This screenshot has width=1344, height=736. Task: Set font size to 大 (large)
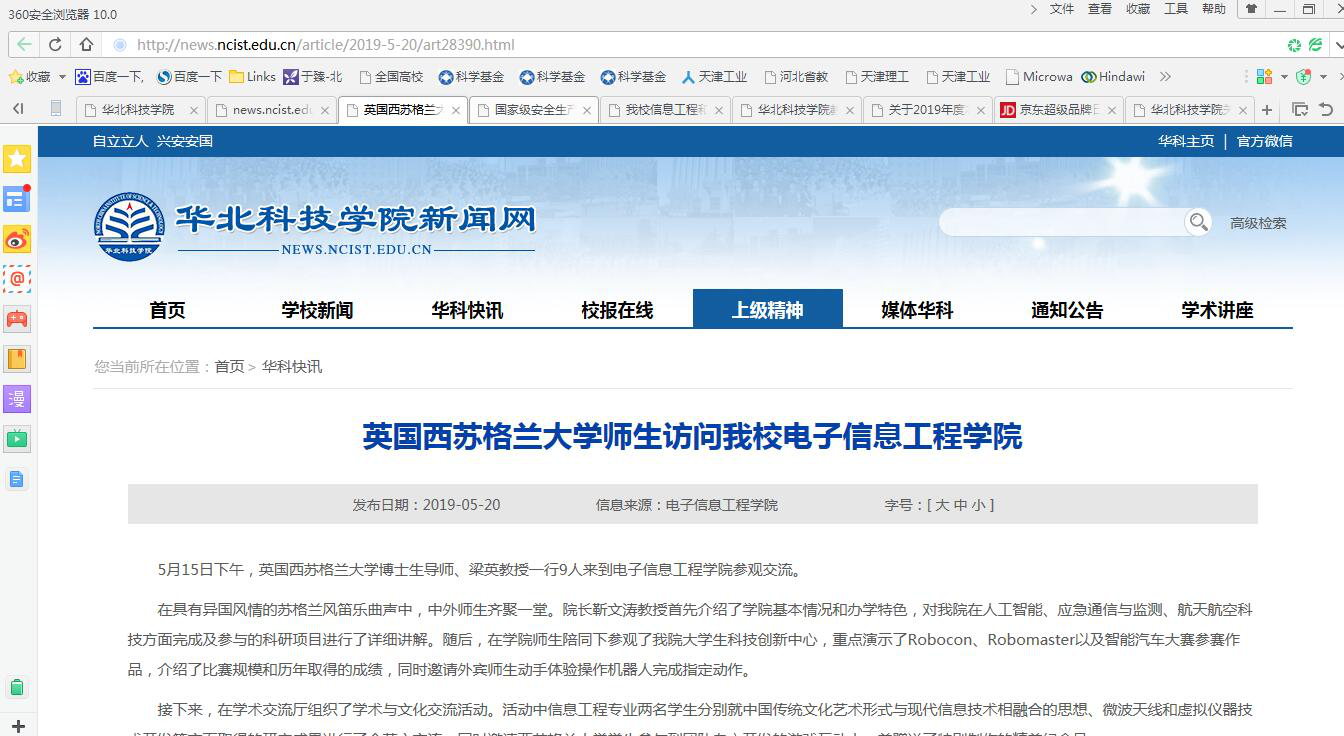coord(941,505)
